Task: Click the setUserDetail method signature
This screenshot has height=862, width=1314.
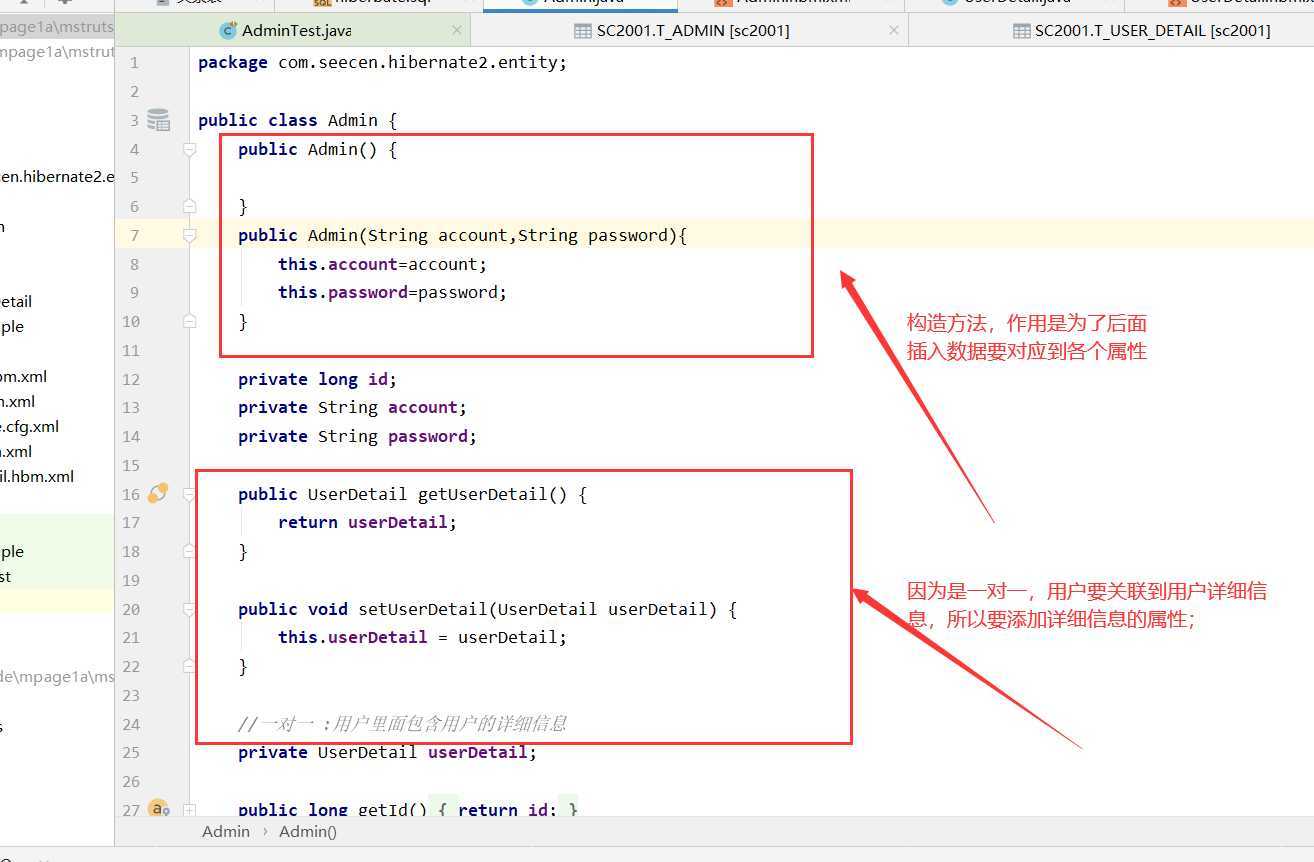Action: click(x=487, y=609)
